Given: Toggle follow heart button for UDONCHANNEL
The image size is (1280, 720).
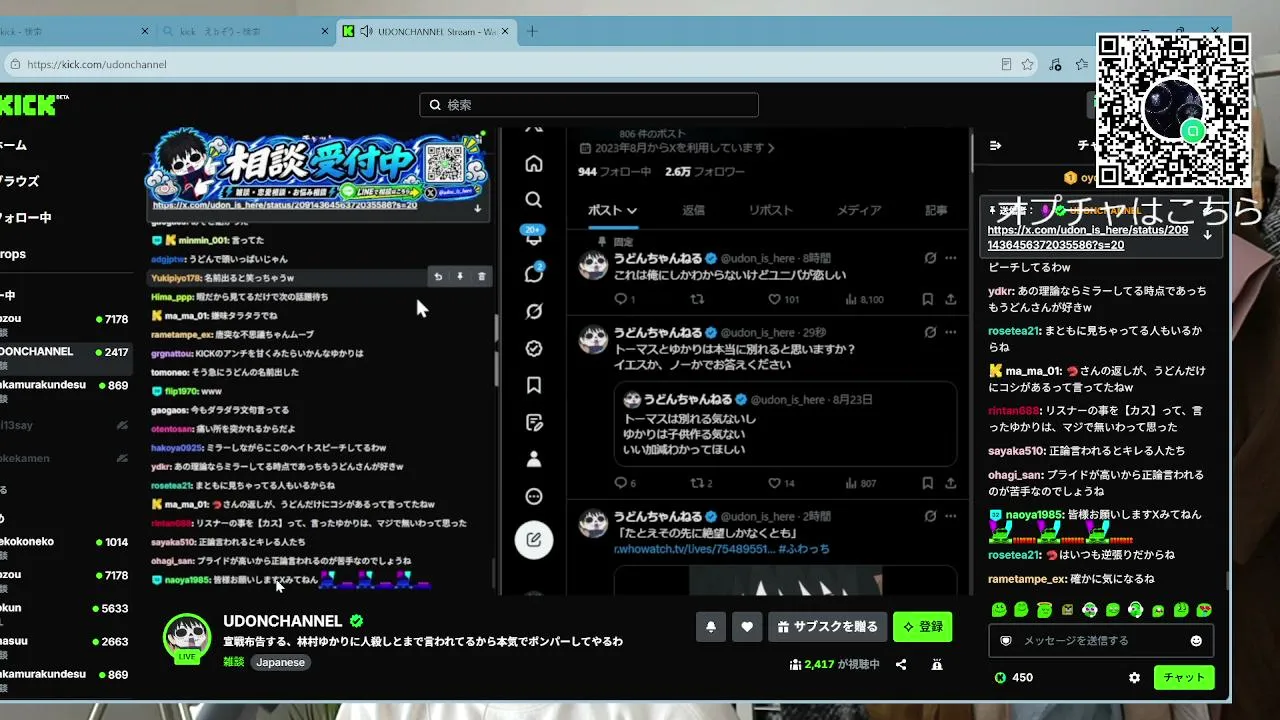Looking at the screenshot, I should (747, 627).
